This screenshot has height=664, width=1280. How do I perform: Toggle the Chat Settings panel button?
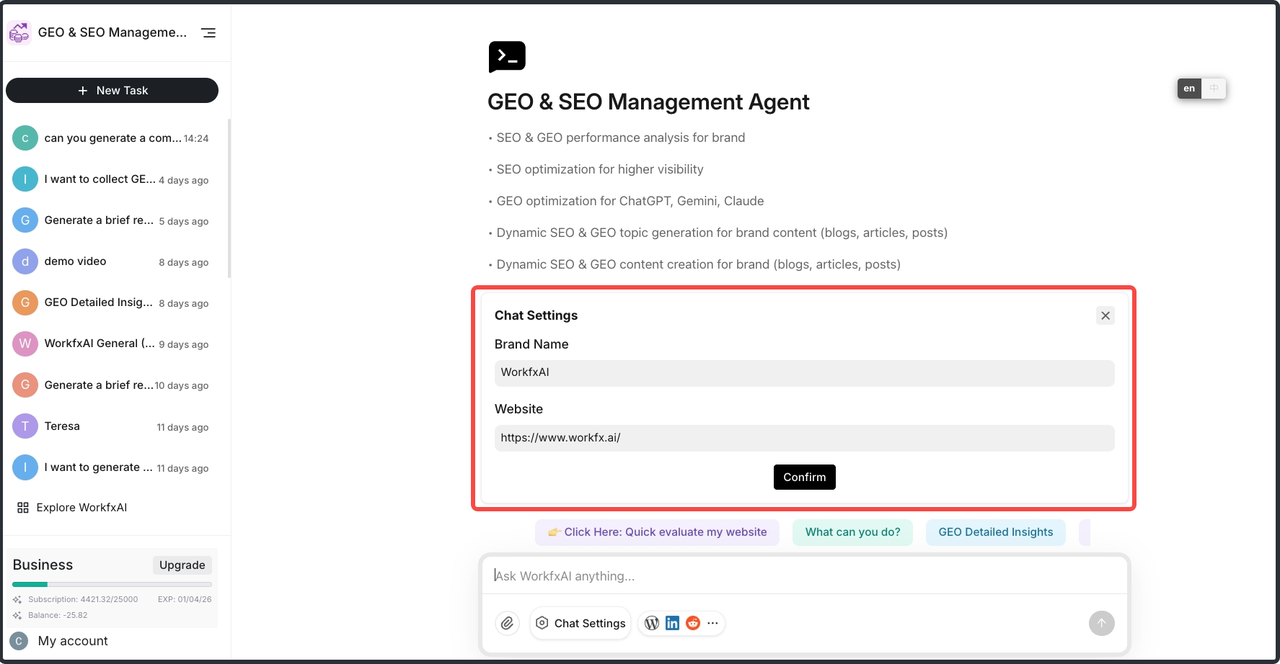coord(580,623)
